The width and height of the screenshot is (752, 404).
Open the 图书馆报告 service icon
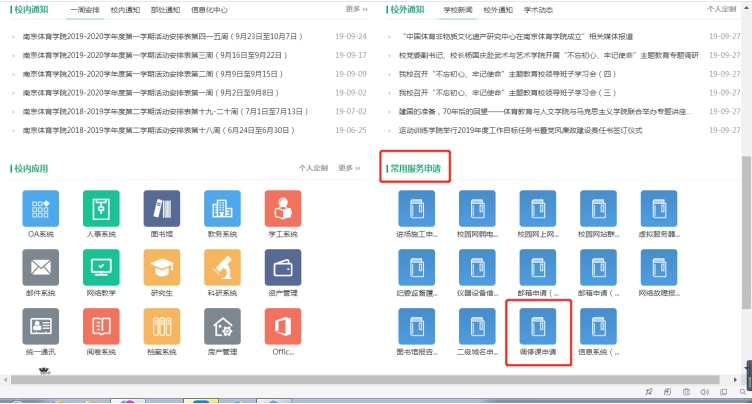[x=417, y=326]
